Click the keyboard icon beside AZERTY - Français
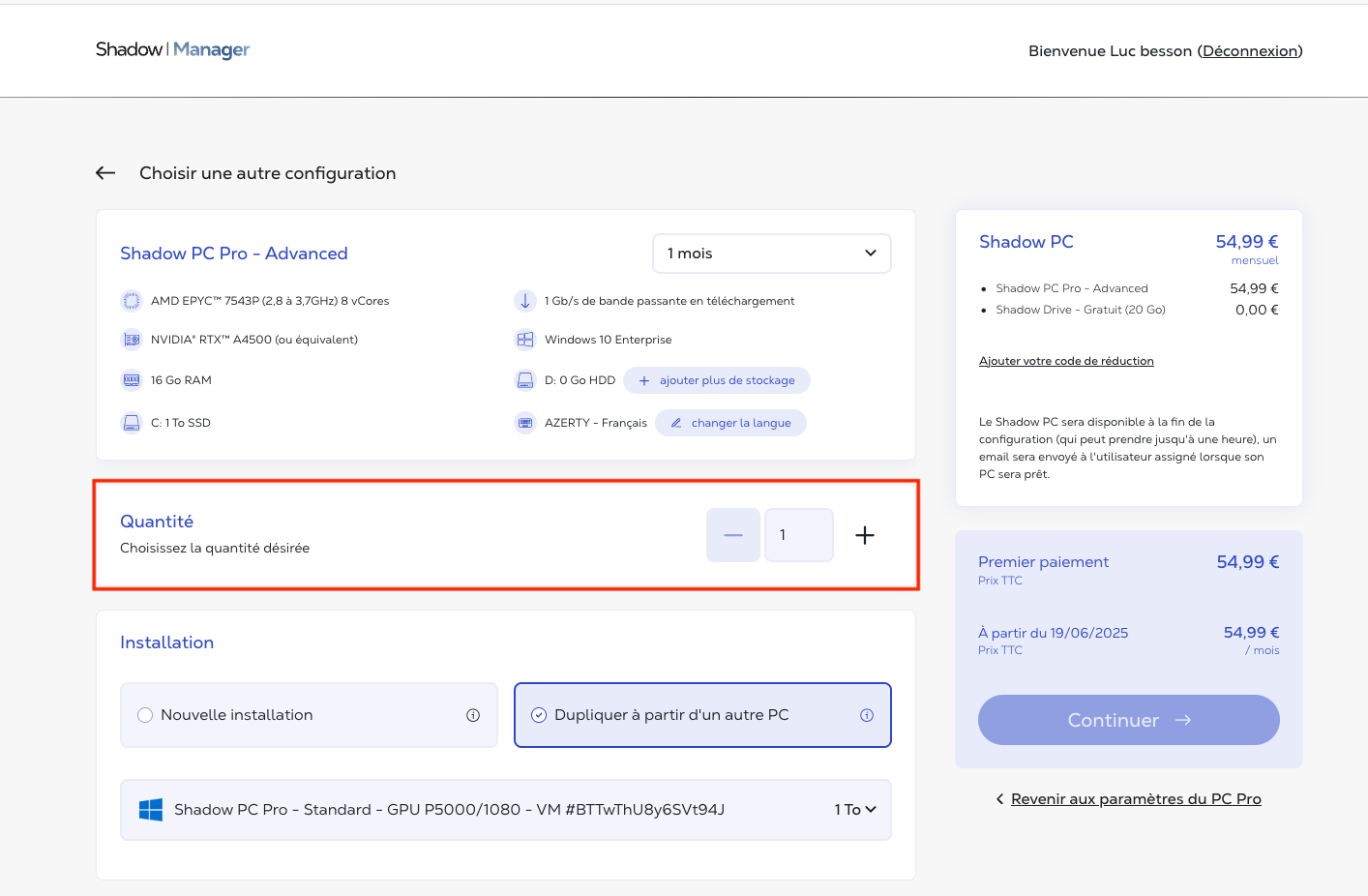Image resolution: width=1368 pixels, height=896 pixels. pos(524,423)
